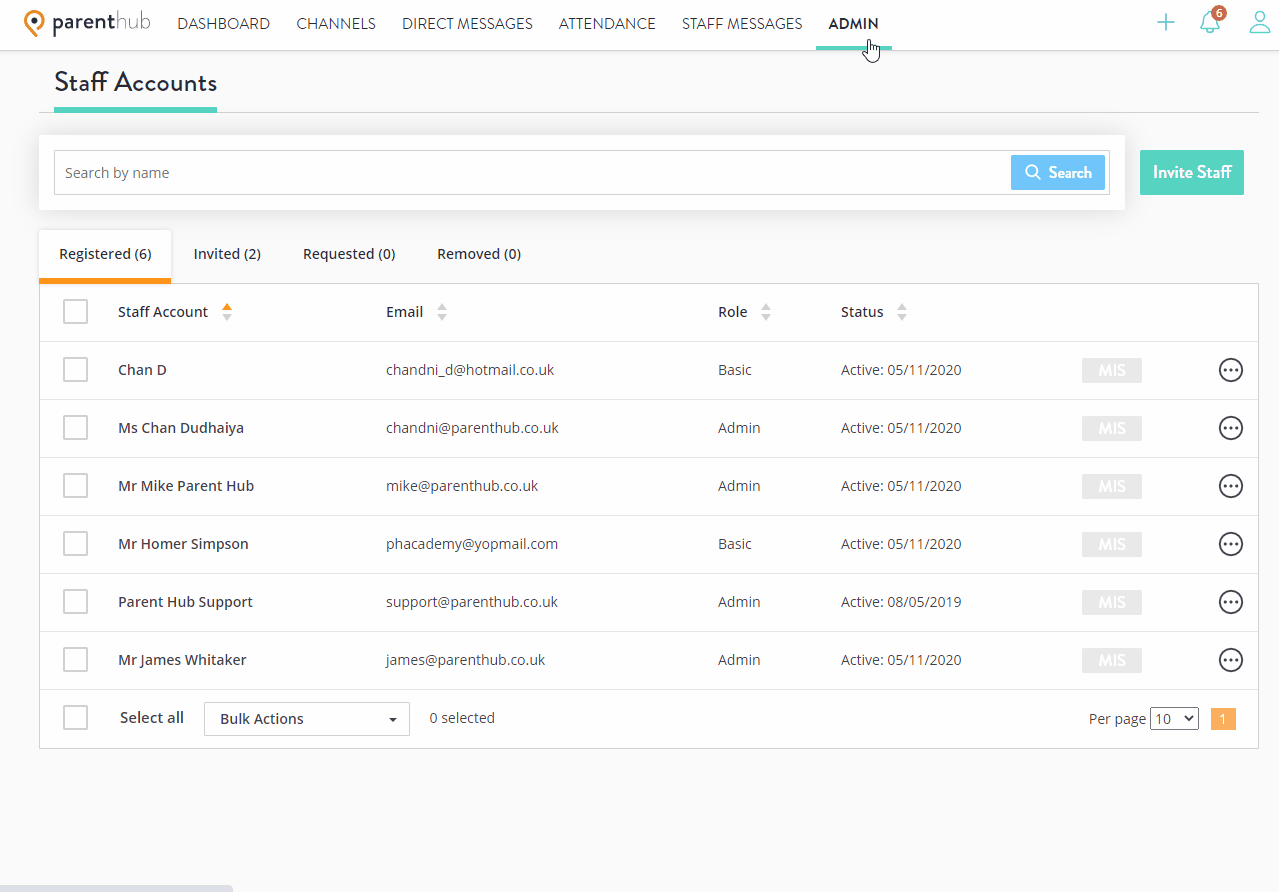Open Admin in navigation
The height and width of the screenshot is (892, 1279).
click(854, 24)
